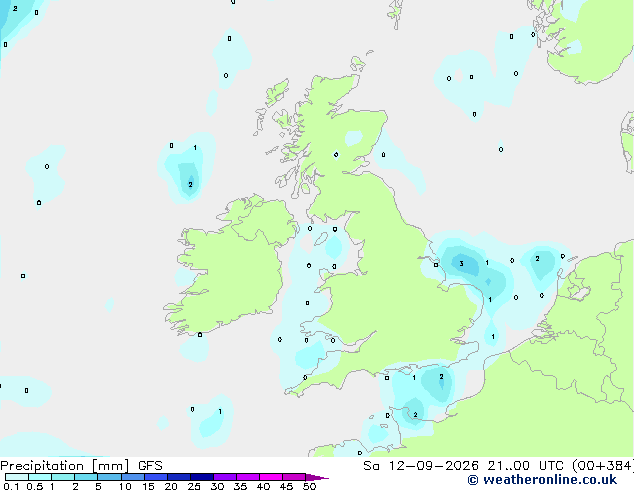Click the legend label '50'

coord(309,486)
